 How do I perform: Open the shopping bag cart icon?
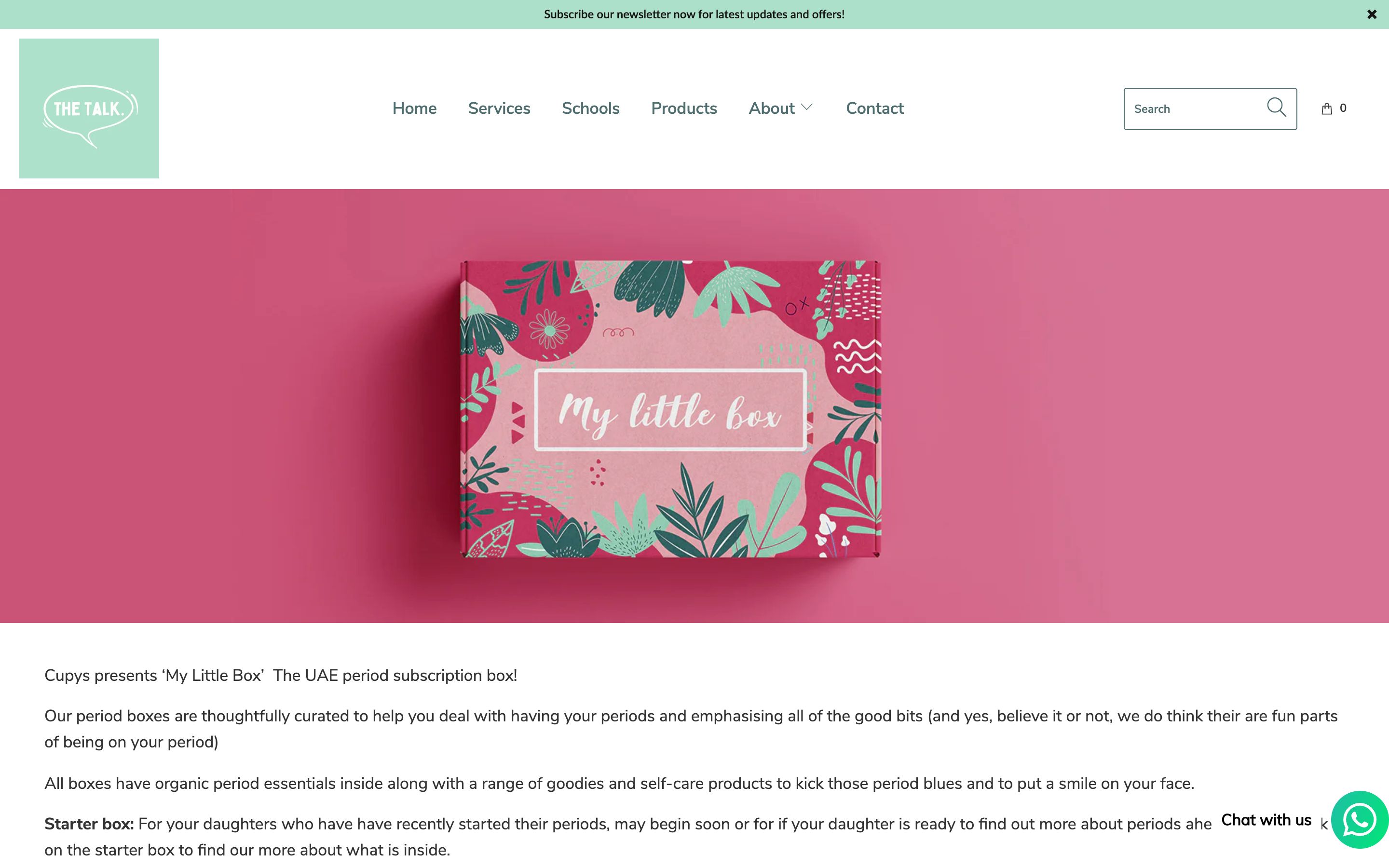pyautogui.click(x=1326, y=108)
